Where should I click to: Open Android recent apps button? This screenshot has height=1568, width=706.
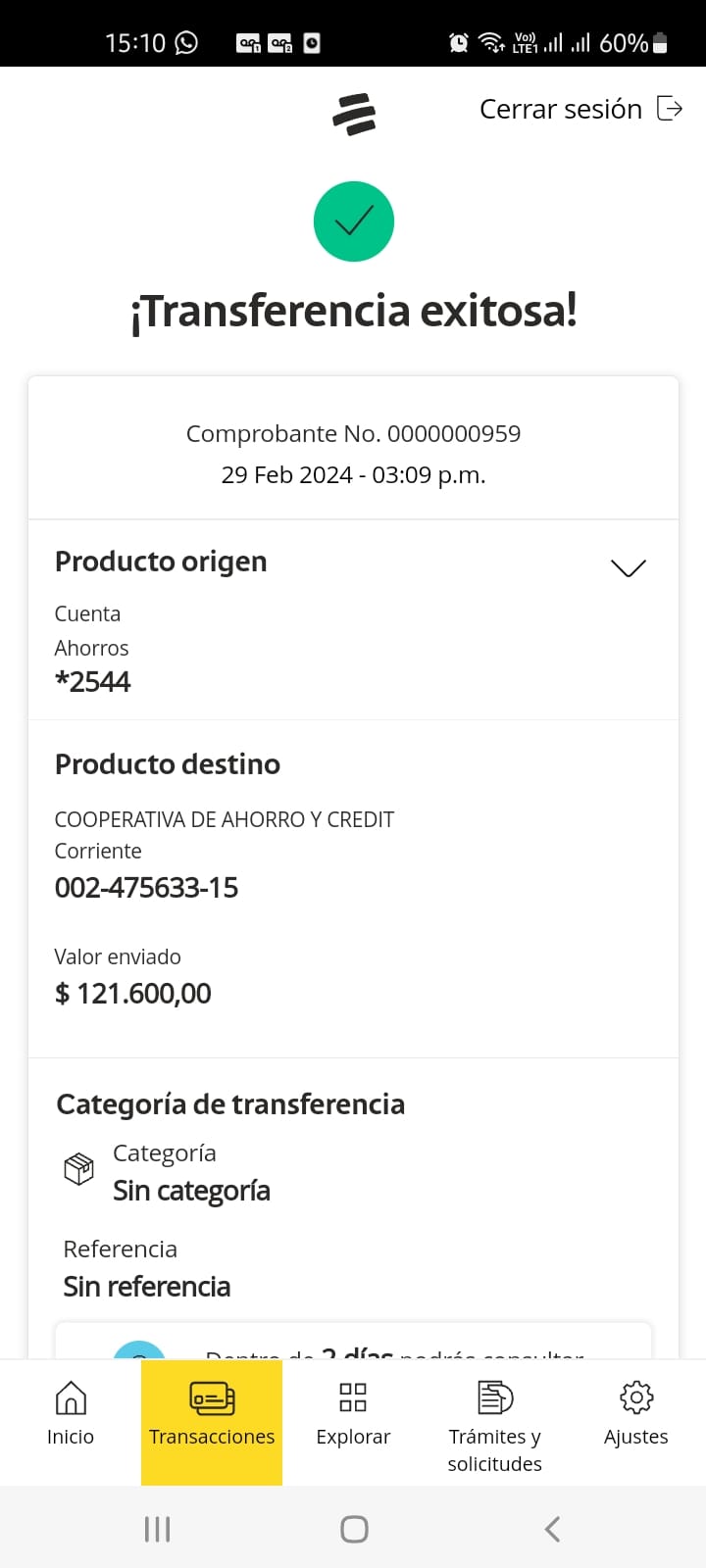point(157,1529)
